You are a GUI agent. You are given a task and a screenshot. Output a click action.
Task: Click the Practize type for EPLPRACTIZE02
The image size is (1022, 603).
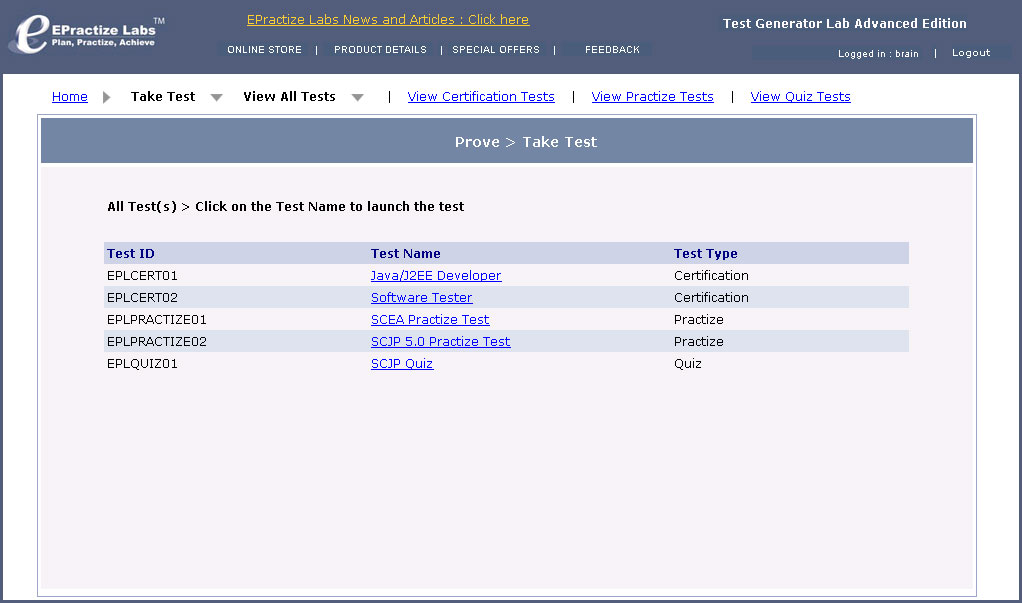tap(699, 342)
